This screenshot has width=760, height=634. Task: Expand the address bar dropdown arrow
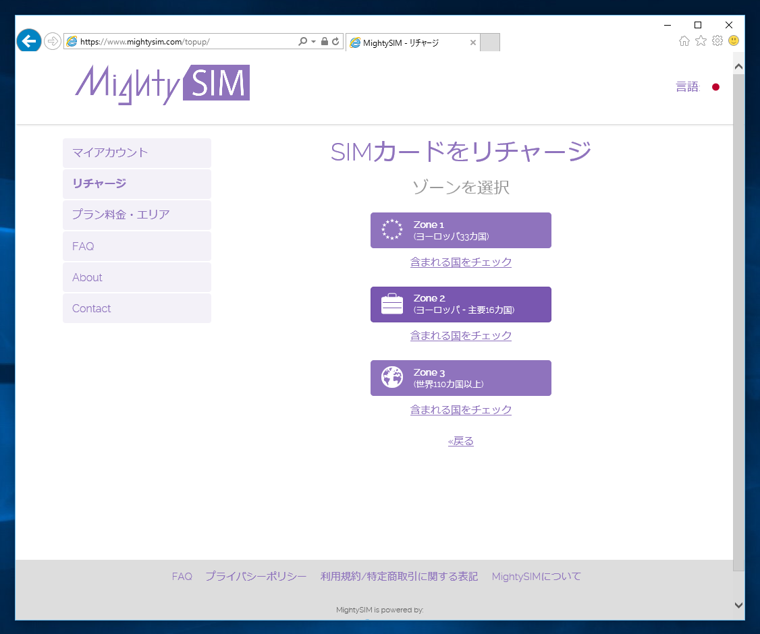click(314, 42)
